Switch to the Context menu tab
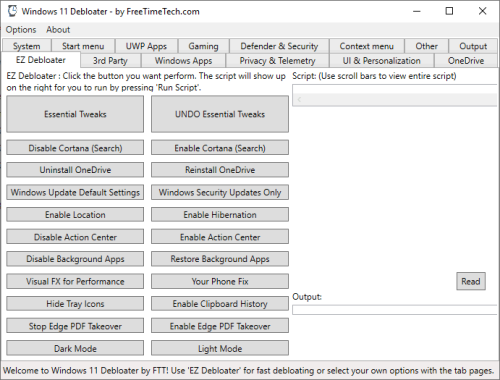Image resolution: width=500 pixels, height=380 pixels. [x=367, y=46]
